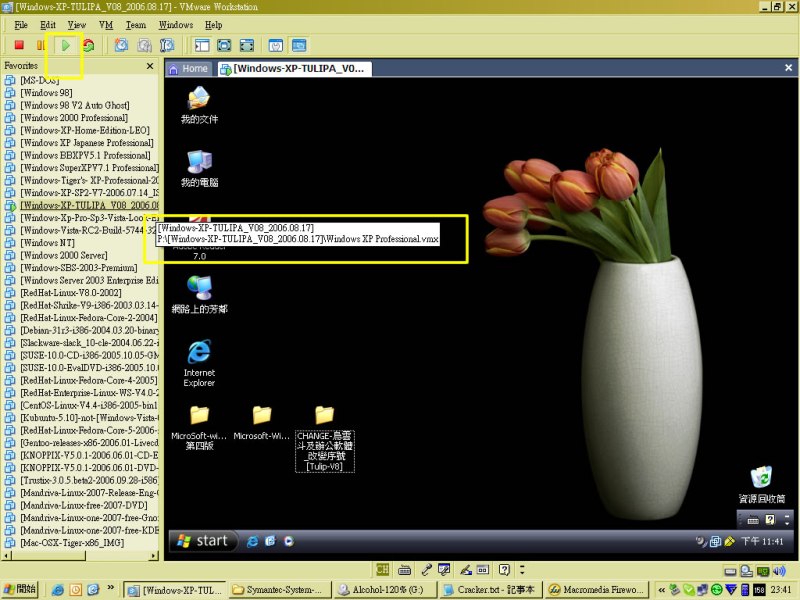Viewport: 800px width, 600px height.
Task: Switch to Cracker.txt Notepad taskbar button
Action: point(490,590)
